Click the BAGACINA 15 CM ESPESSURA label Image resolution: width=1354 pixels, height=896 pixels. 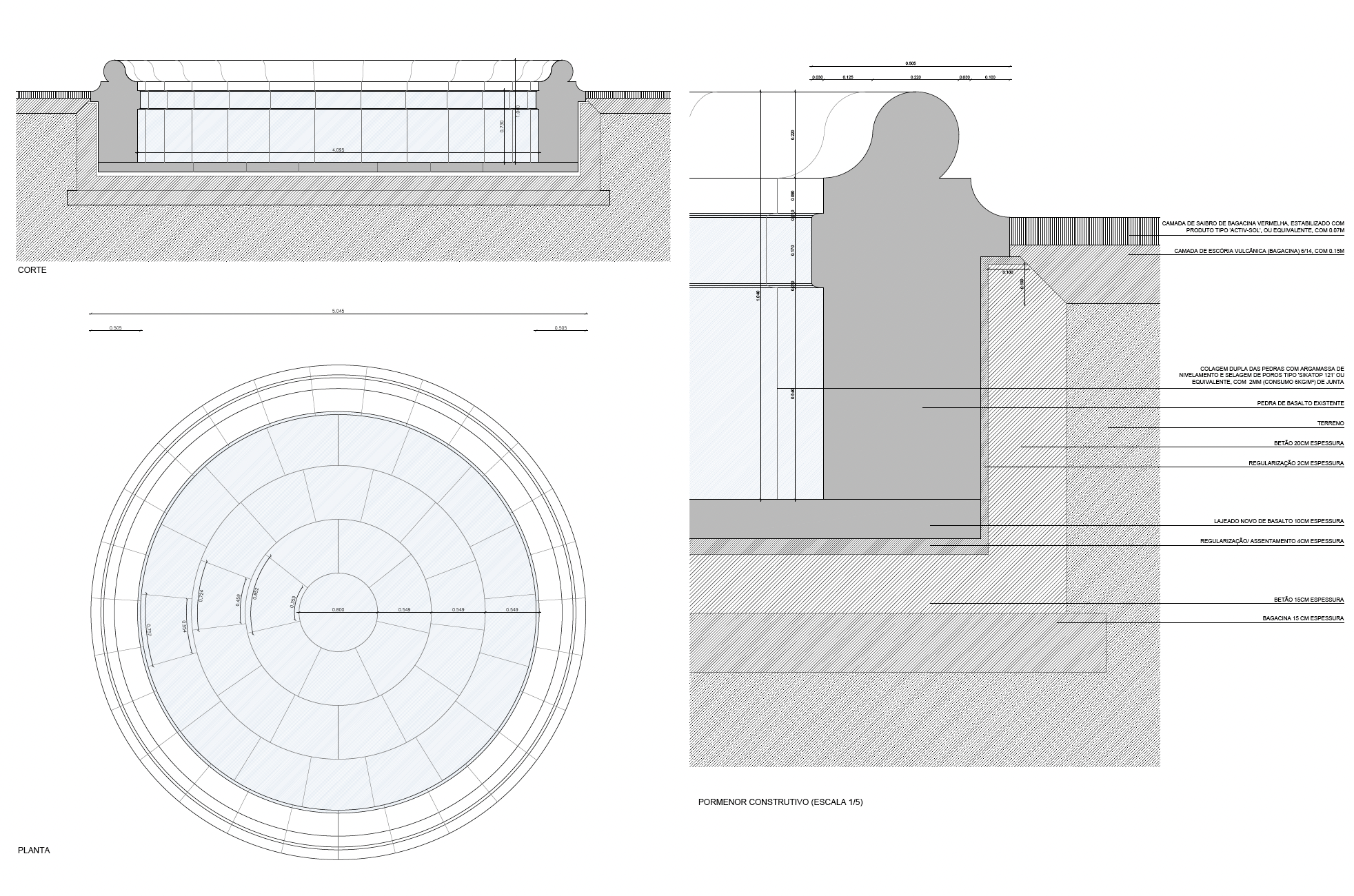click(1303, 618)
